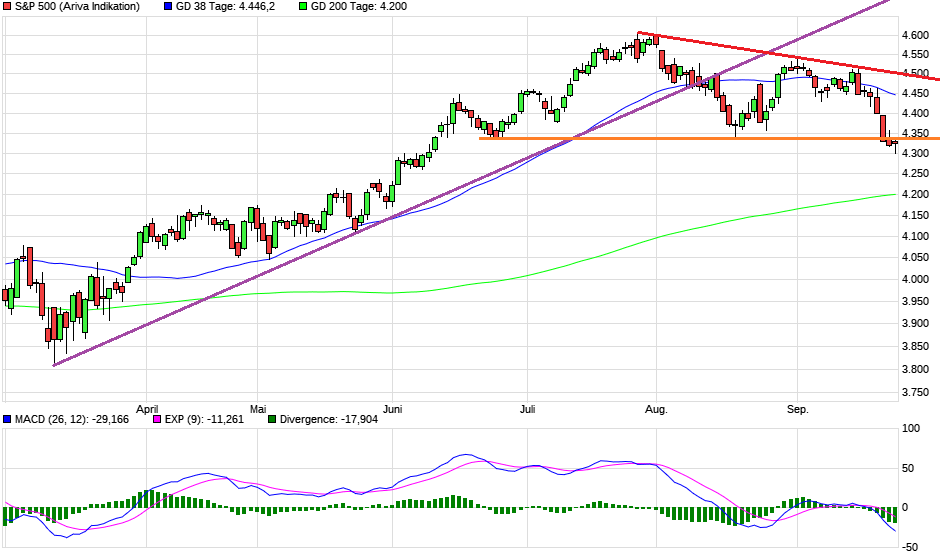Select the 'EXP (9): -11,261' label
Image resolution: width=940 pixels, height=557 pixels.
(x=204, y=419)
